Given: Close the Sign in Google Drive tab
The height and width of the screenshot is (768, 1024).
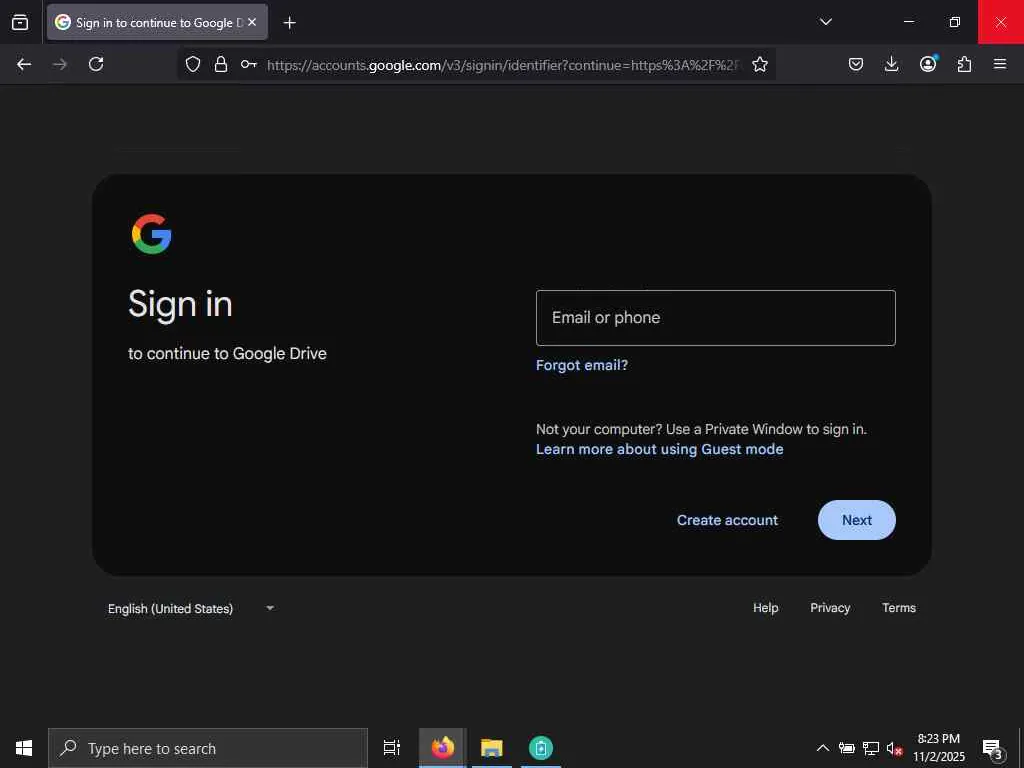Looking at the screenshot, I should (x=252, y=22).
